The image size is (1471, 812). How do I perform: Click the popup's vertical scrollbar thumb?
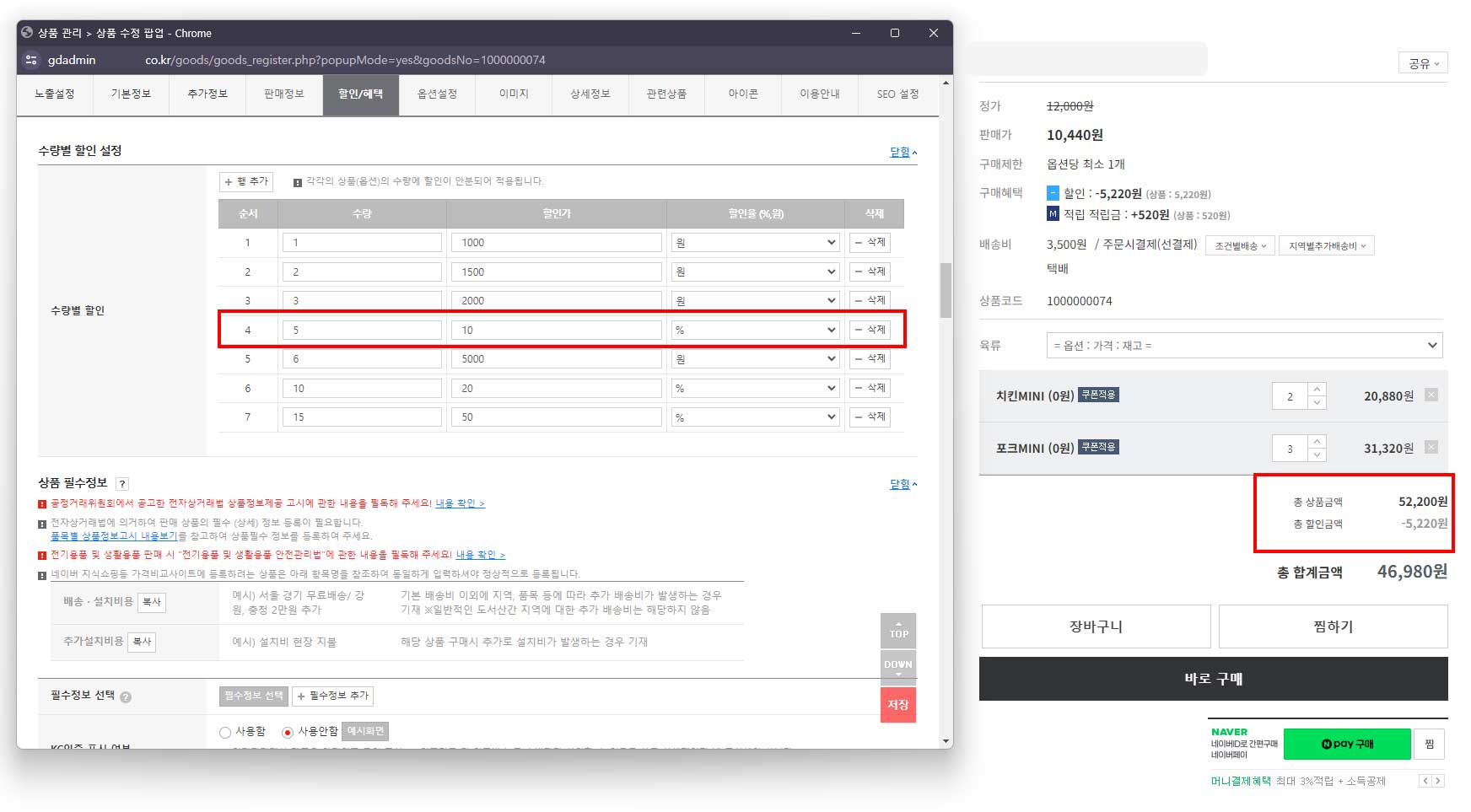coord(946,290)
